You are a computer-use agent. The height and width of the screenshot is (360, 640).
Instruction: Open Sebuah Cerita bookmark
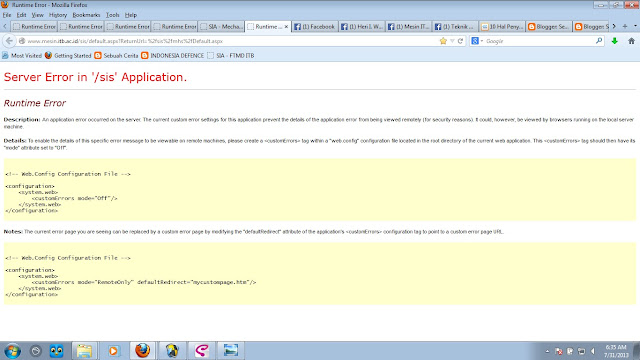point(116,56)
